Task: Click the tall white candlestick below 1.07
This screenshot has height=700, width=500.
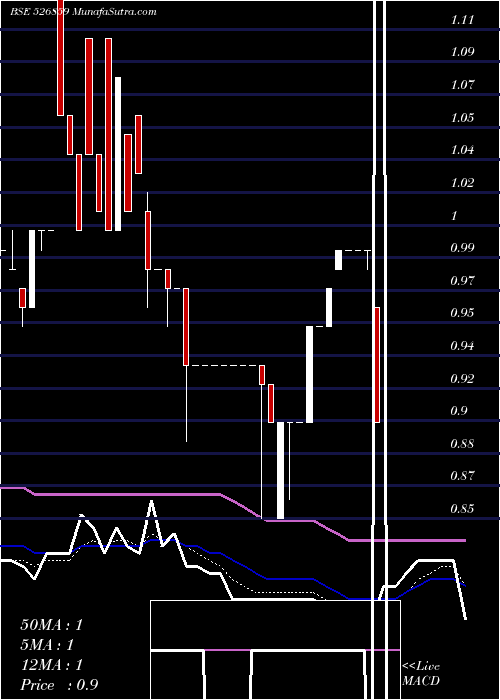Action: coord(118,154)
